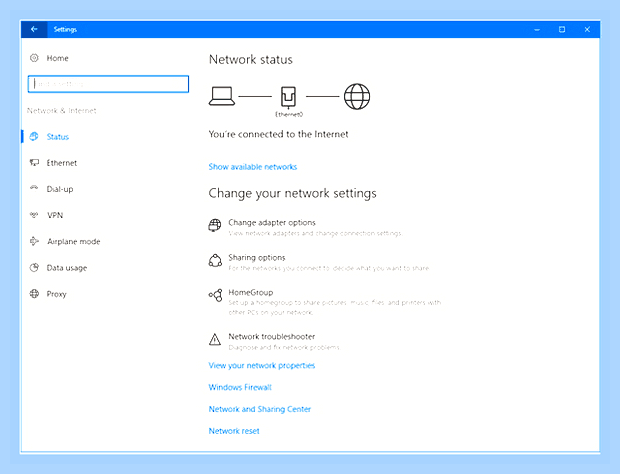Click the Network & Internet section label
This screenshot has width=620, height=474.
62,111
